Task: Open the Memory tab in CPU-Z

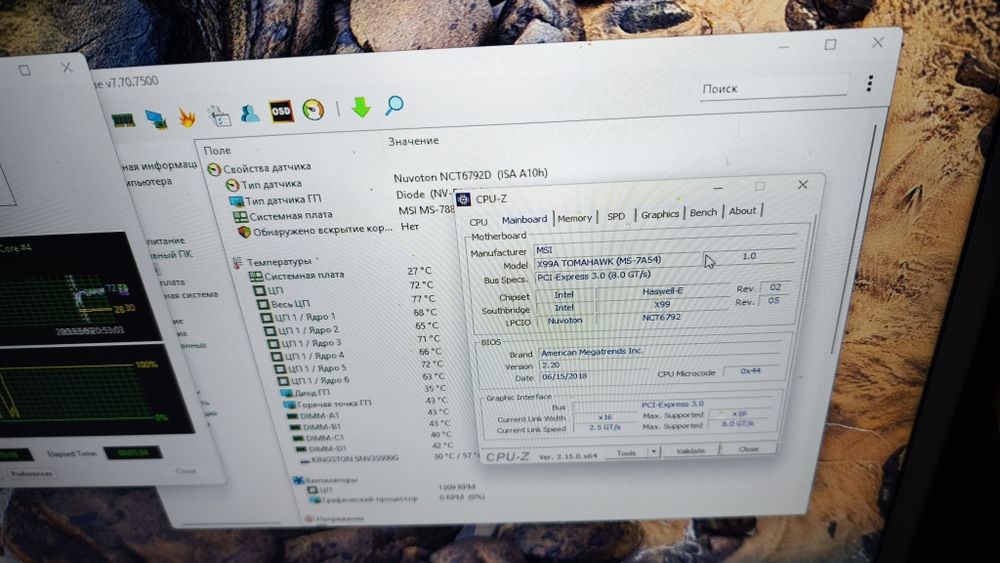Action: 575,218
